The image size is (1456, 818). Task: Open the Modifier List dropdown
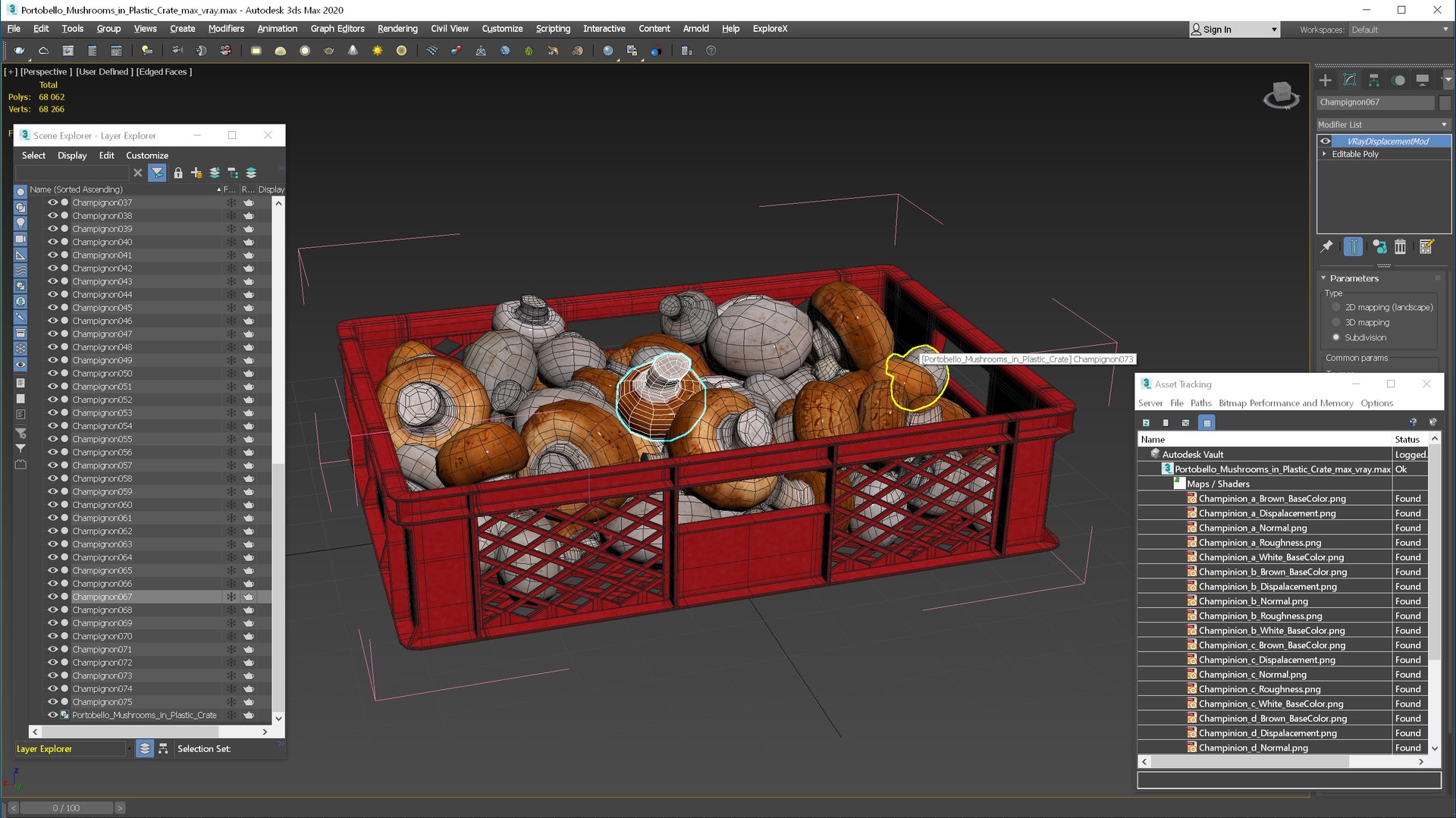[1383, 124]
